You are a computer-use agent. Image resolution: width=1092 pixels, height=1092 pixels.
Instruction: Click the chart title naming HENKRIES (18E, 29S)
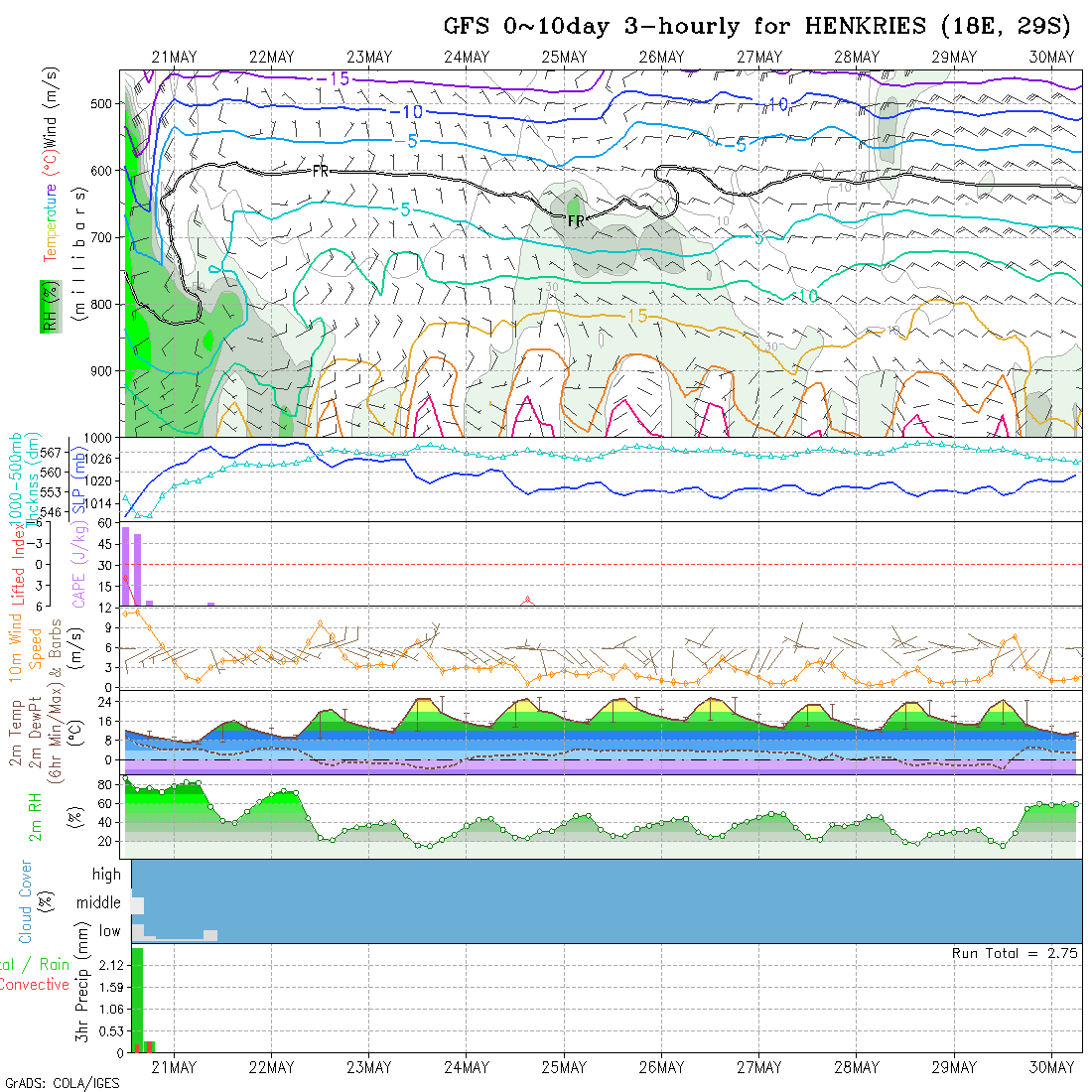tap(757, 27)
